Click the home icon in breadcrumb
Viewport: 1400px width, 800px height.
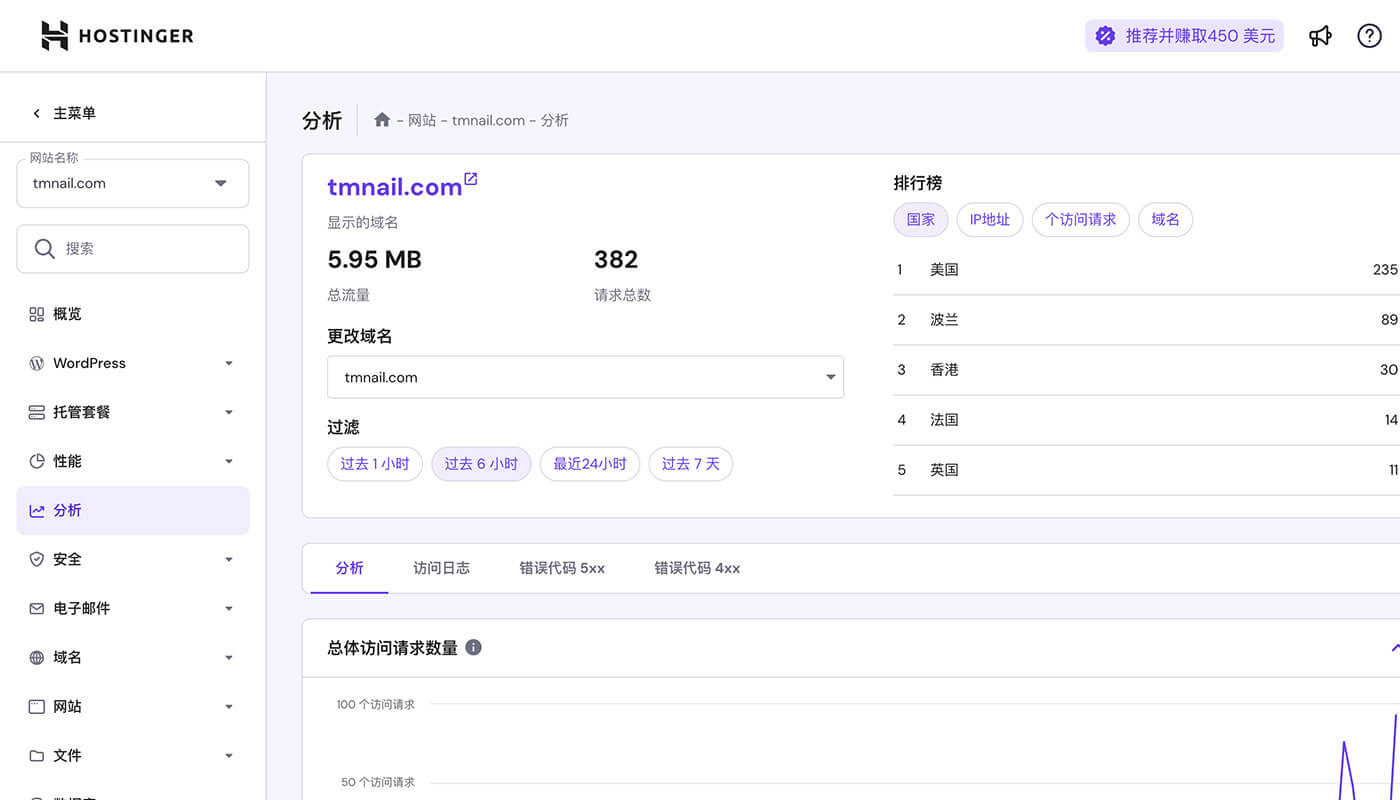382,120
